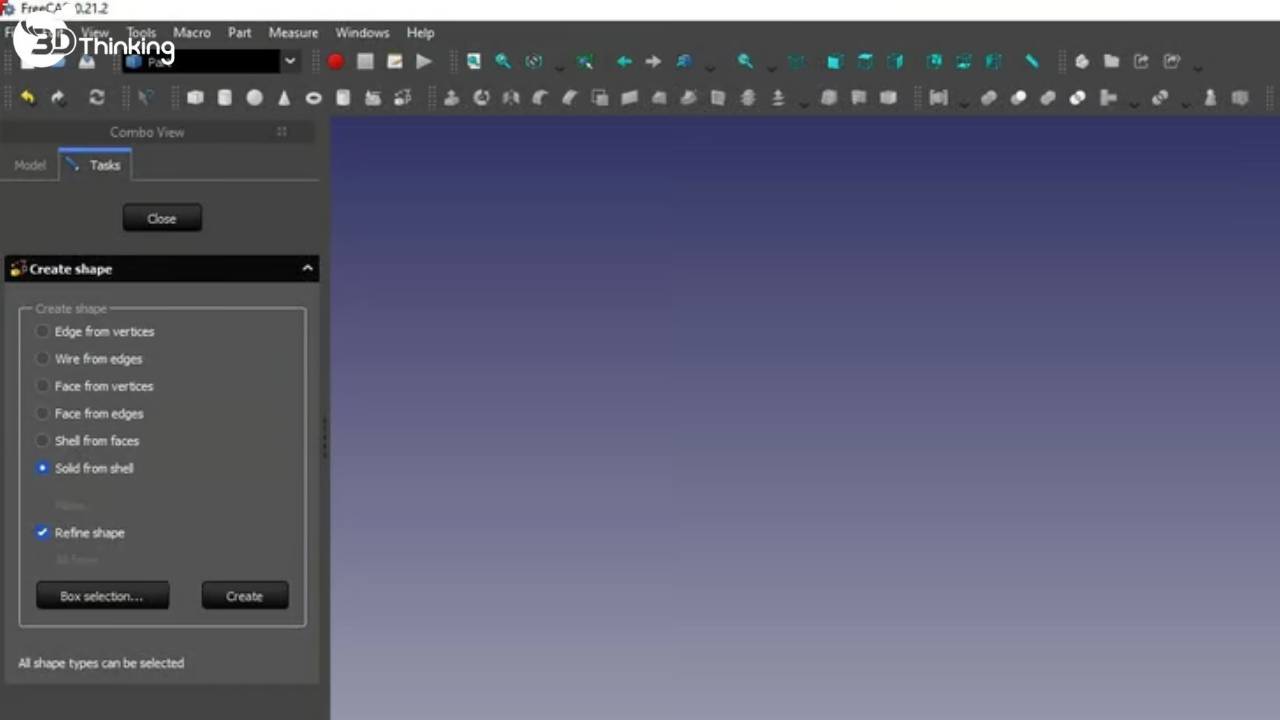
Task: Click the Fit selection zoom icon
Action: [x=503, y=62]
